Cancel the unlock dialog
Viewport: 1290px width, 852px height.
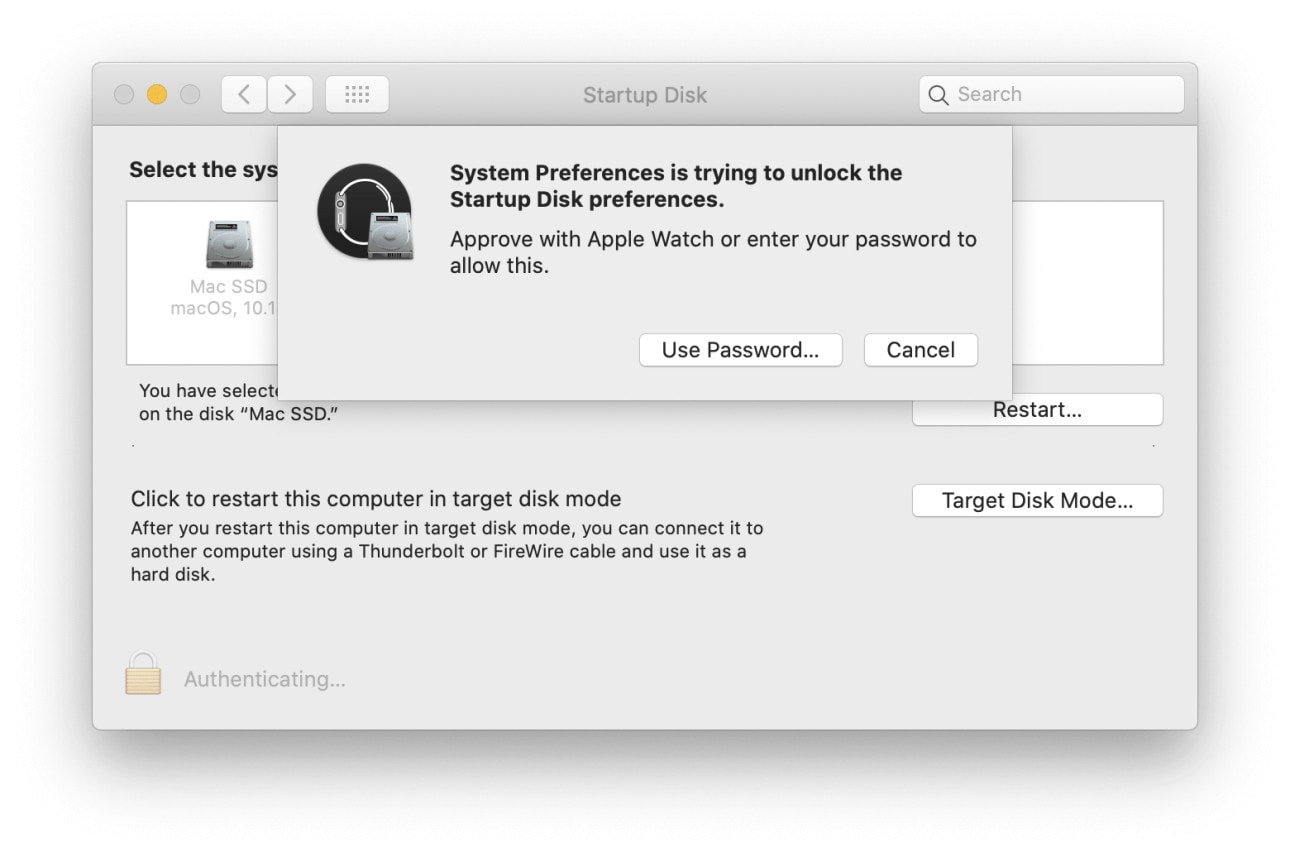[x=920, y=350]
